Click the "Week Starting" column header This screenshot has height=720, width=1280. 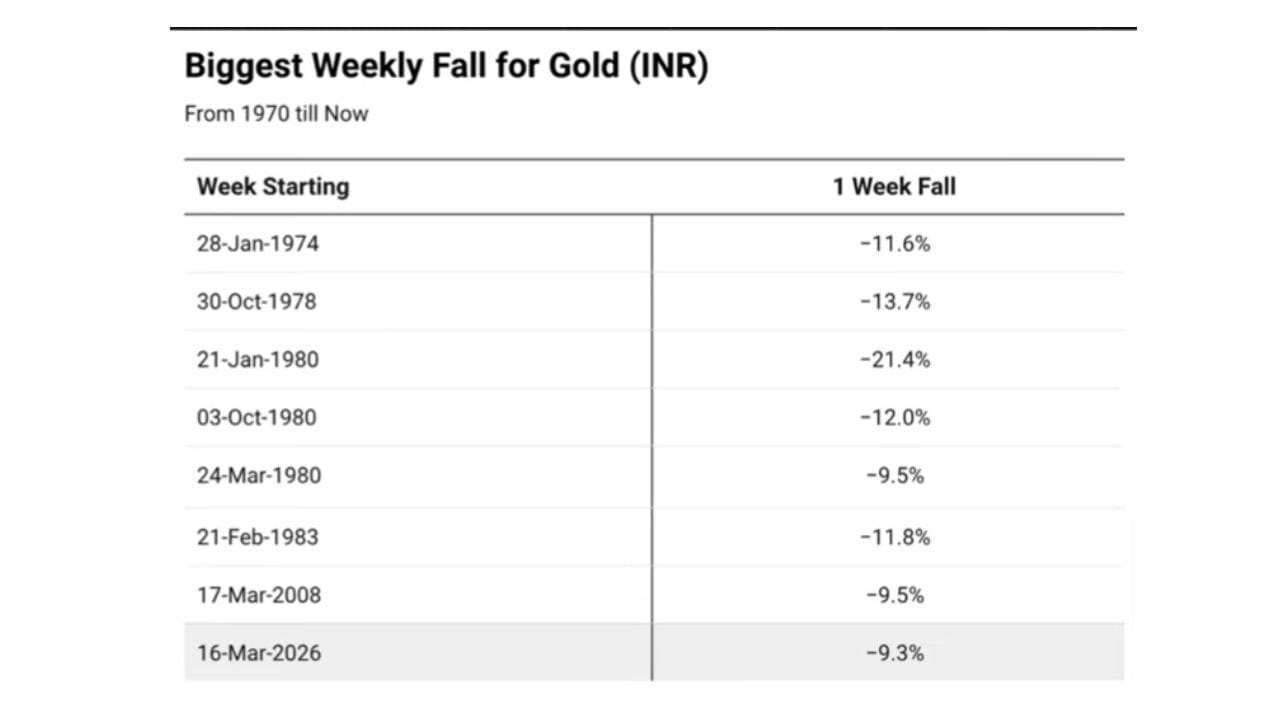pyautogui.click(x=273, y=187)
